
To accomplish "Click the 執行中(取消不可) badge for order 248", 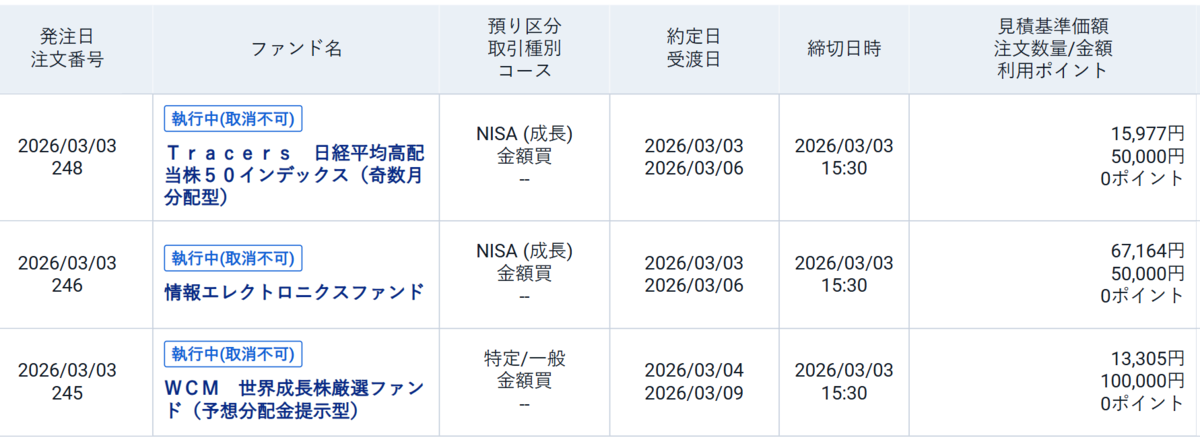I will (233, 119).
